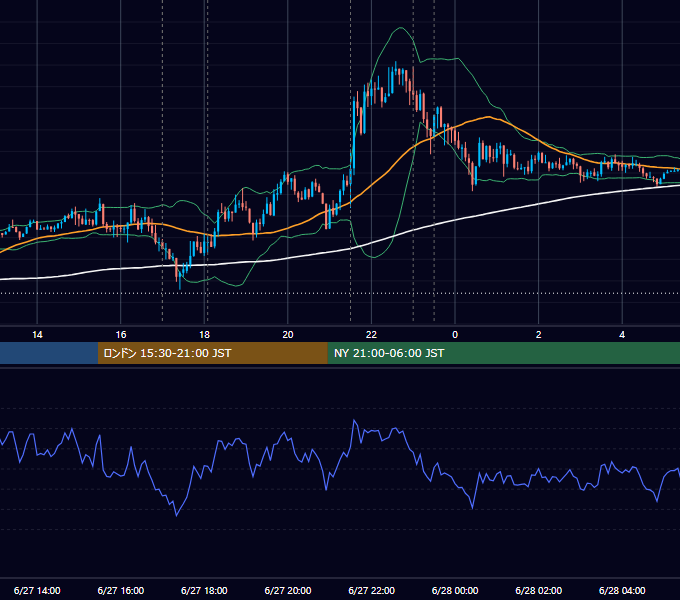Select the NY 21:00-06:00 JST session bar

[503, 353]
